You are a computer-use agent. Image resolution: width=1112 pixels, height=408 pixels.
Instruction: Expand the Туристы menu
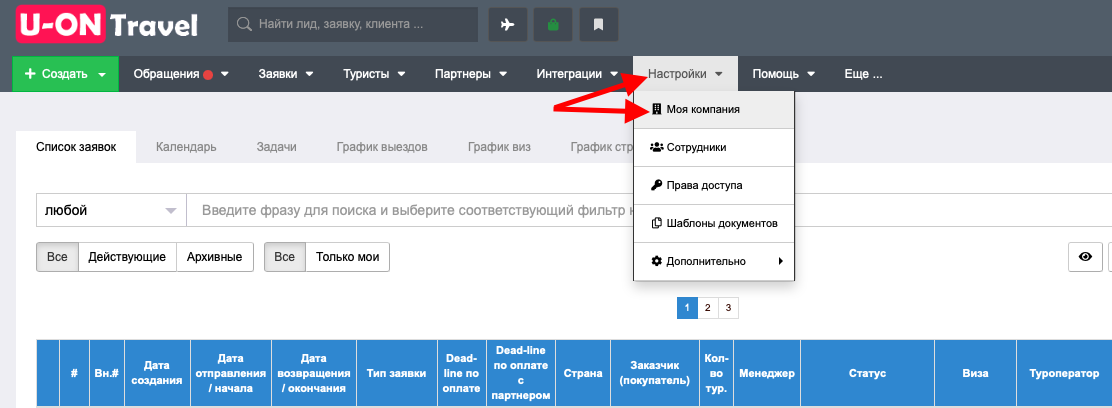(374, 74)
